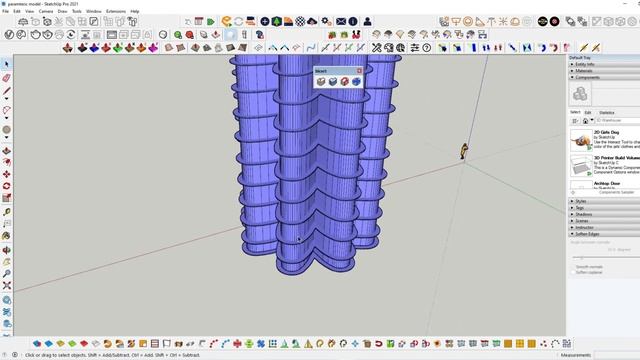Click the Zoom Extents tool
The image size is (640, 360).
coord(7,285)
